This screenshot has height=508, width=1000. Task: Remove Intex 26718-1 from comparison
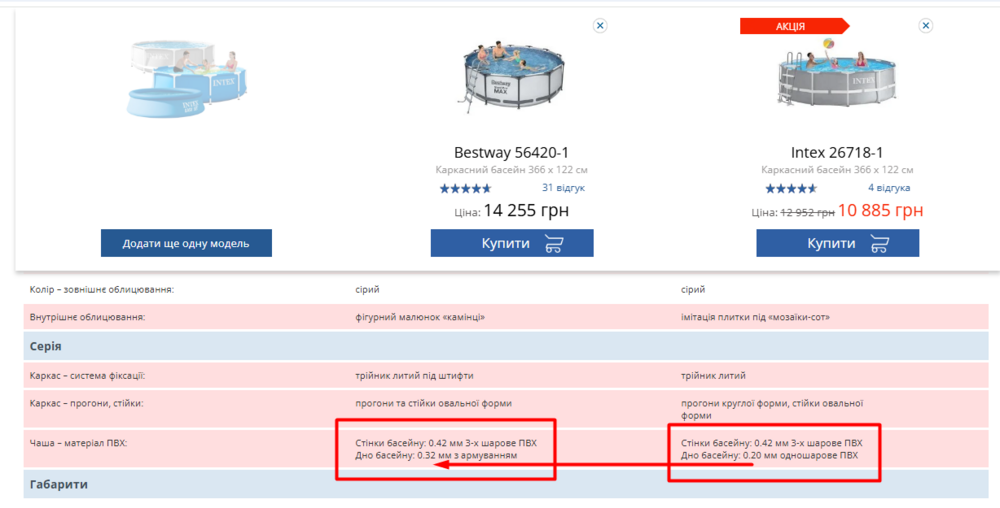click(x=926, y=25)
